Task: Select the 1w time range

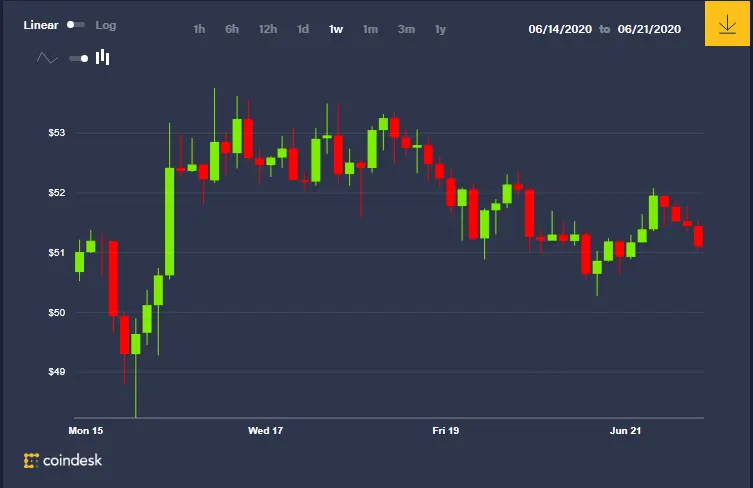Action: pos(336,29)
